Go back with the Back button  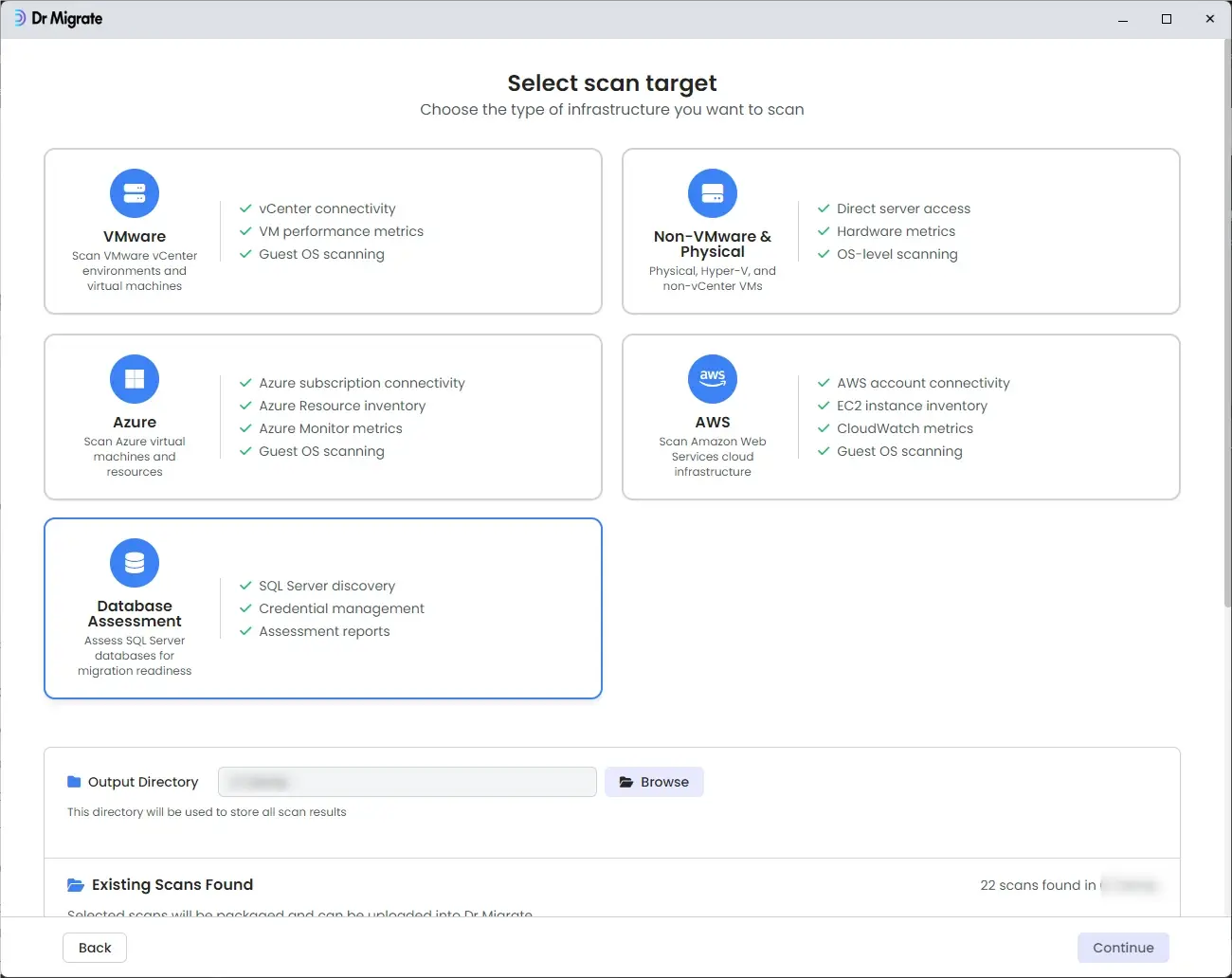95,948
